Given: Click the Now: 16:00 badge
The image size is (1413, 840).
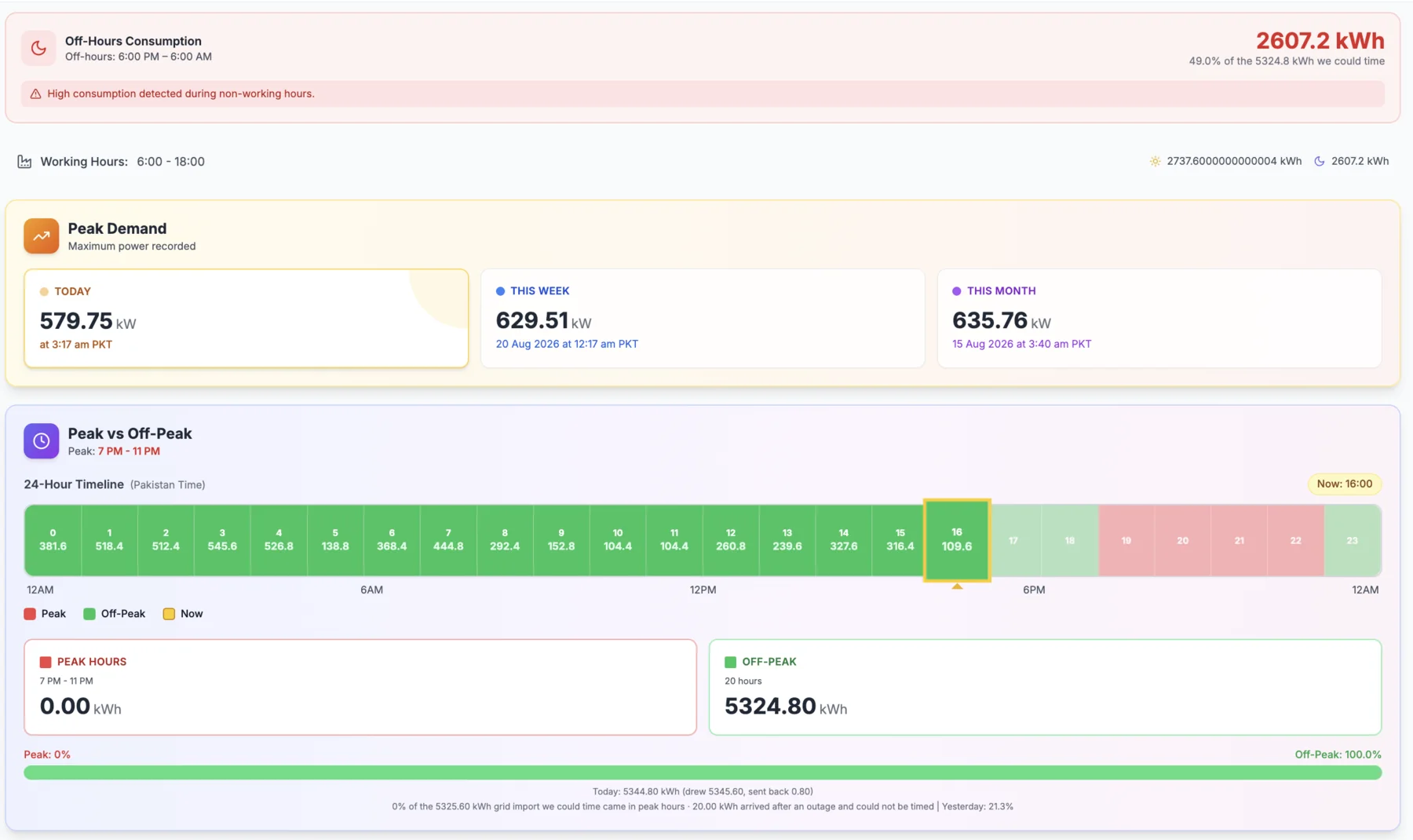Looking at the screenshot, I should (x=1345, y=484).
